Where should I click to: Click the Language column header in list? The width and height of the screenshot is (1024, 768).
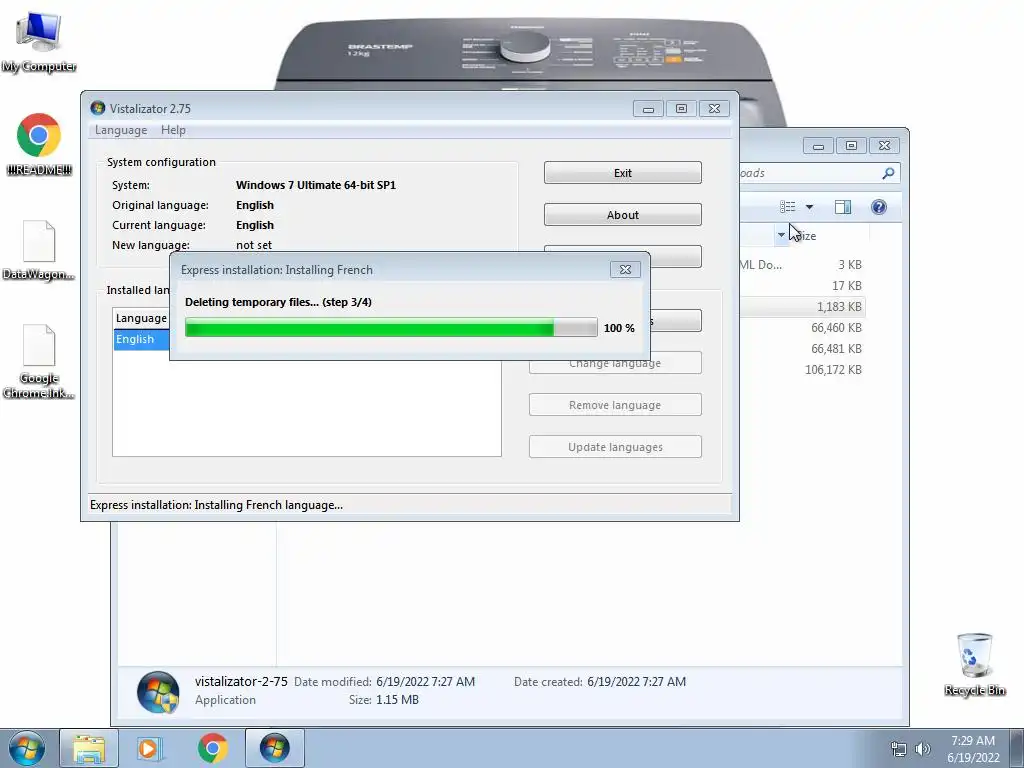click(142, 318)
